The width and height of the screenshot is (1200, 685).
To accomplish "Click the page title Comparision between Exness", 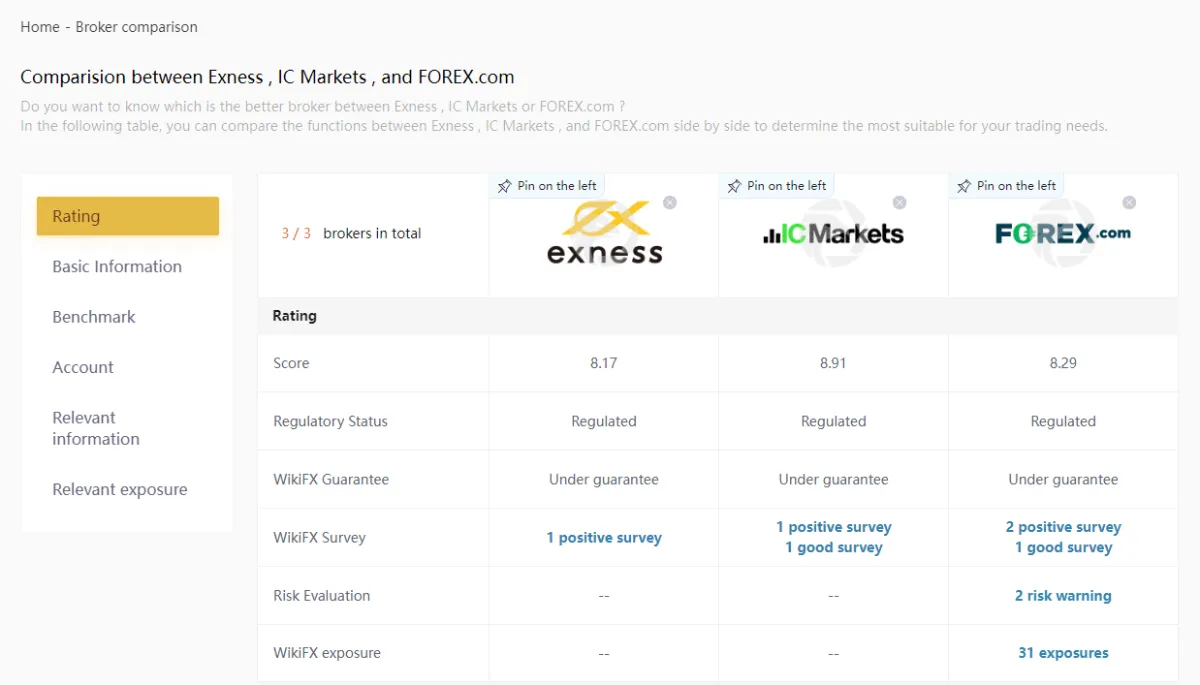I will click(x=267, y=77).
